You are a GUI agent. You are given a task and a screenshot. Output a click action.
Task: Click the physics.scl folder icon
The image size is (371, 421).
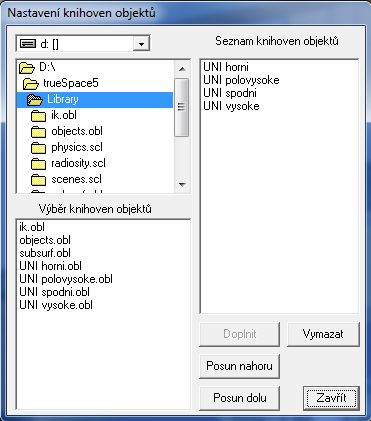click(39, 148)
